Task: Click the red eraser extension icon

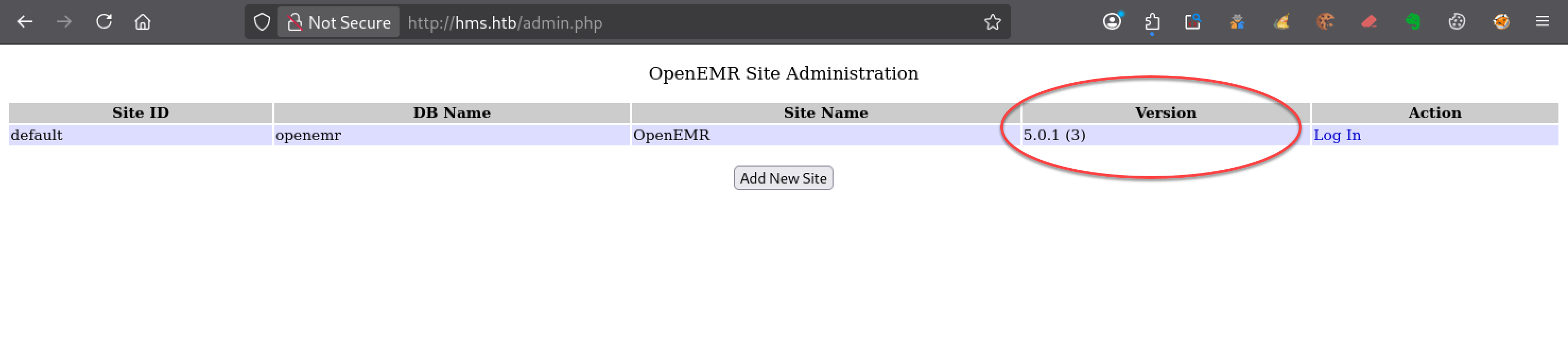Action: (1369, 22)
